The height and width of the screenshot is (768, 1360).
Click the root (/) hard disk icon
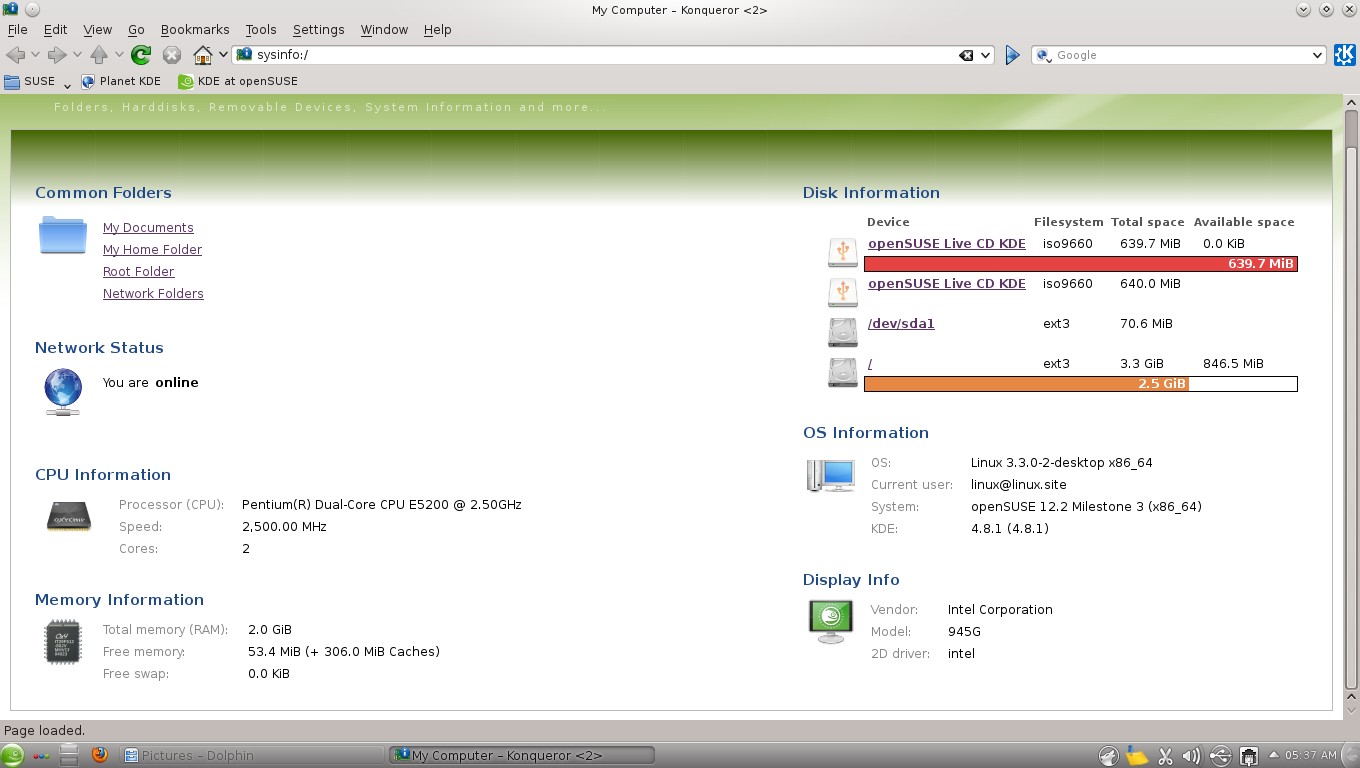(843, 372)
